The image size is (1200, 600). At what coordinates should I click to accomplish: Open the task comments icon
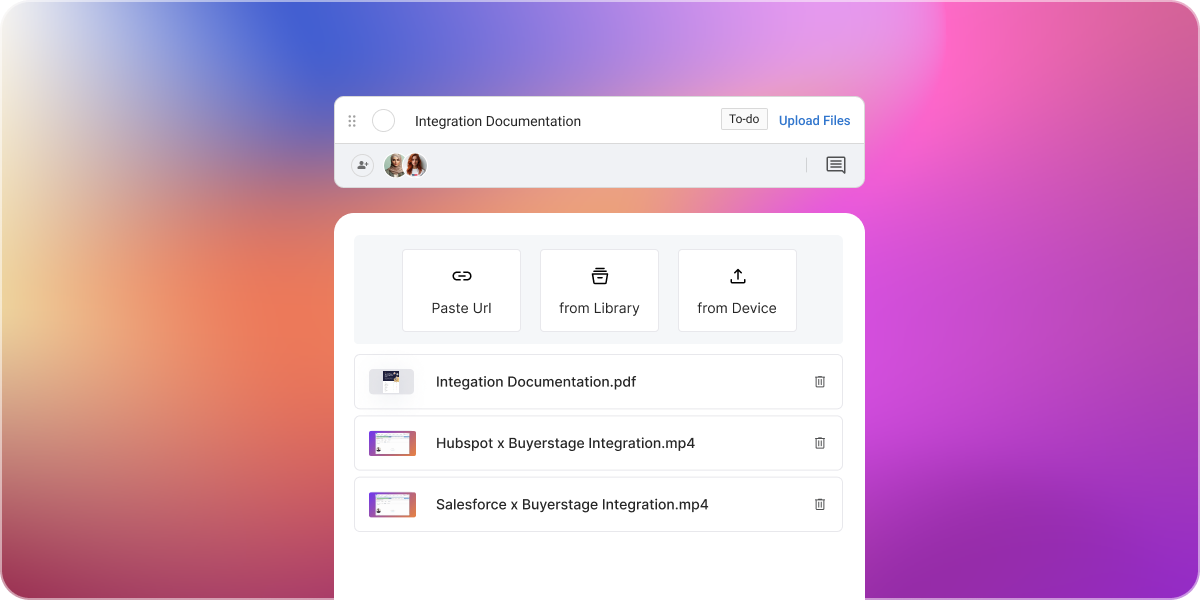coord(836,165)
